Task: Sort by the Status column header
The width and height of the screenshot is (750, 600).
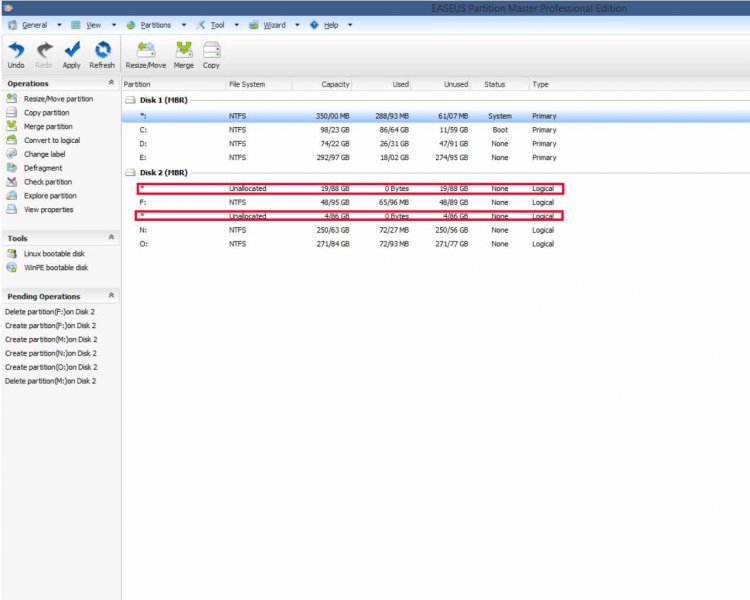Action: pos(499,84)
